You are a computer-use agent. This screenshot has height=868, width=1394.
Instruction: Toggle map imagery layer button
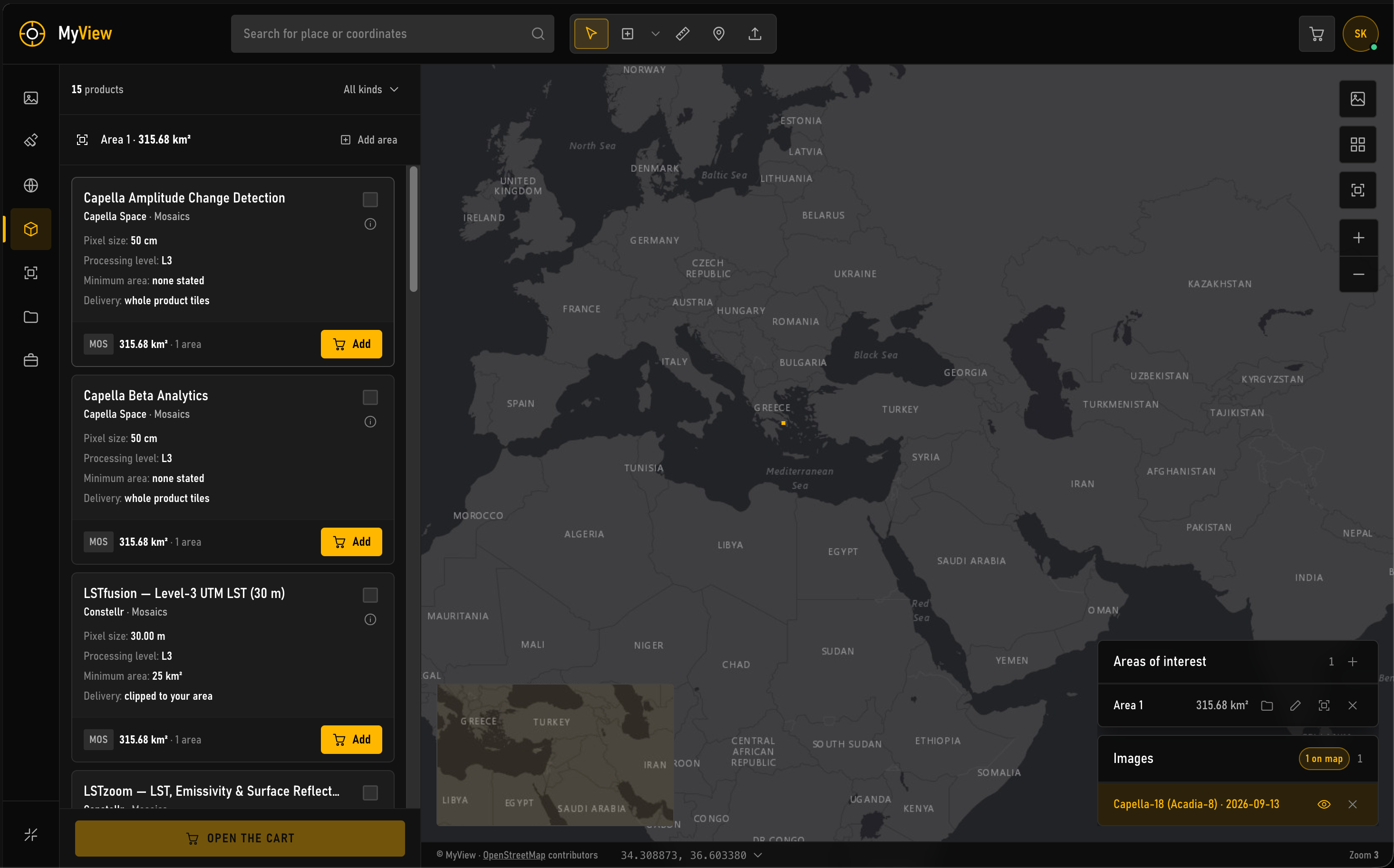point(1358,99)
